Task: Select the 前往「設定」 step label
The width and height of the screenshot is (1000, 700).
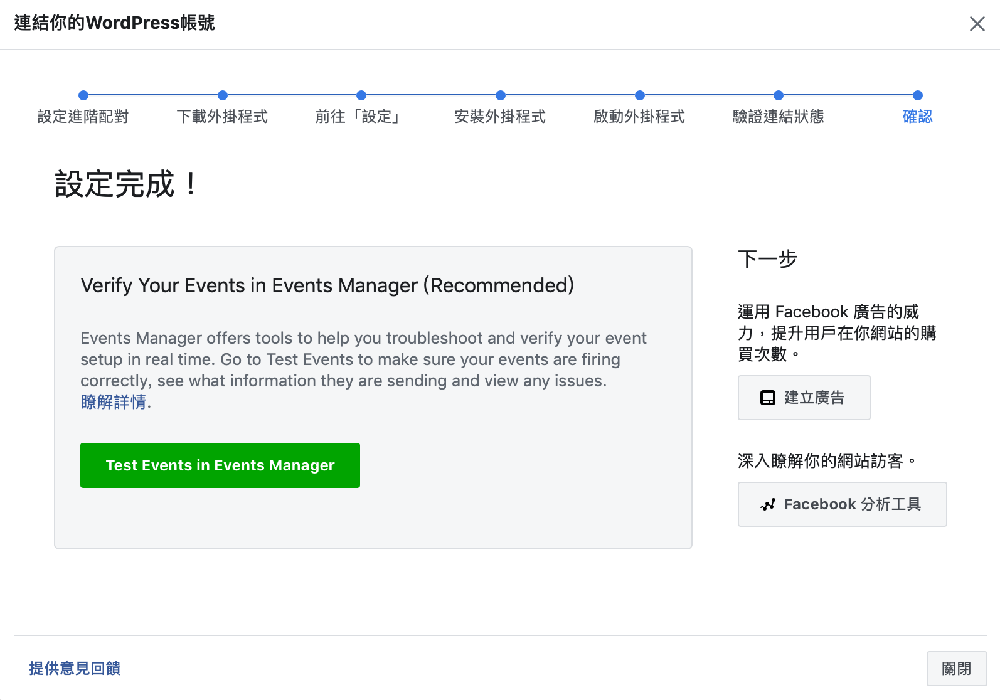Action: tap(358, 117)
